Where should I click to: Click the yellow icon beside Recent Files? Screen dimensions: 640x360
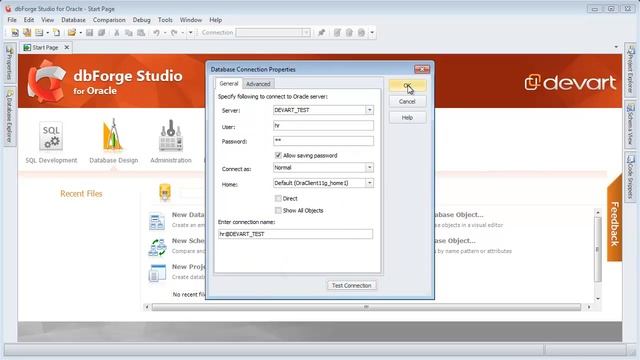point(165,192)
